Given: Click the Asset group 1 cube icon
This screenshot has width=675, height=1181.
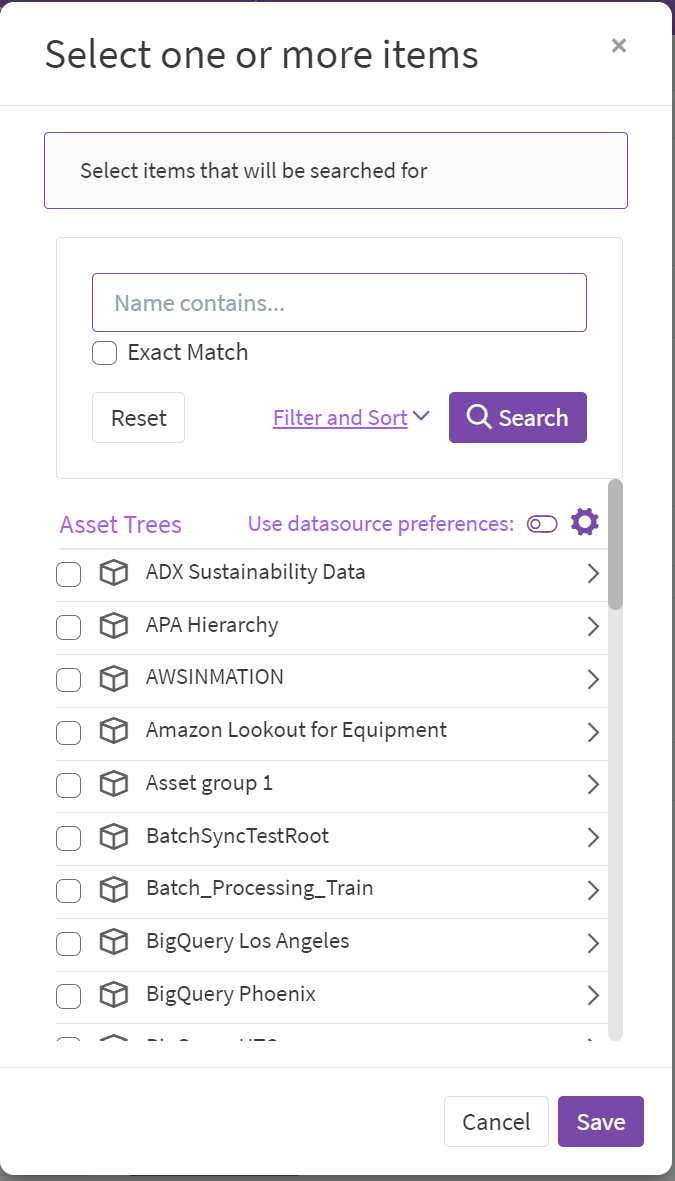Looking at the screenshot, I should pos(114,784).
